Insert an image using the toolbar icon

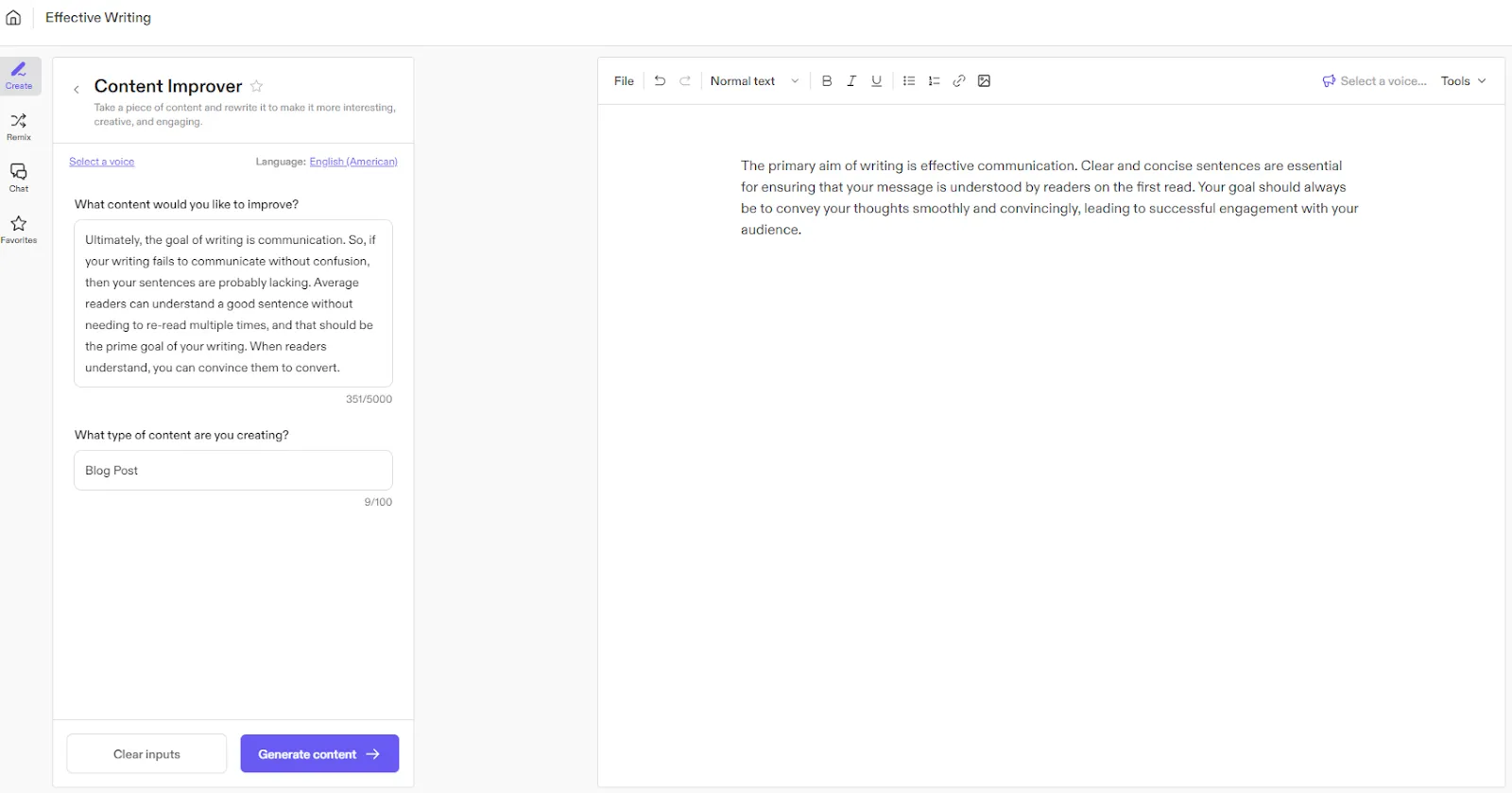pyautogui.click(x=984, y=81)
